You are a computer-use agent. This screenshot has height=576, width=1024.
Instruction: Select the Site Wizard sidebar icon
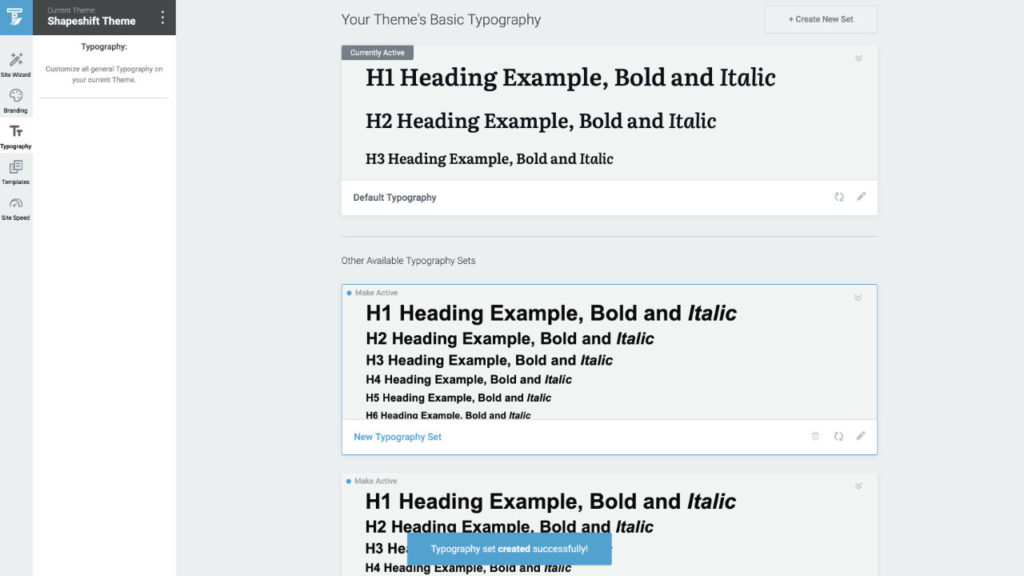tap(15, 63)
